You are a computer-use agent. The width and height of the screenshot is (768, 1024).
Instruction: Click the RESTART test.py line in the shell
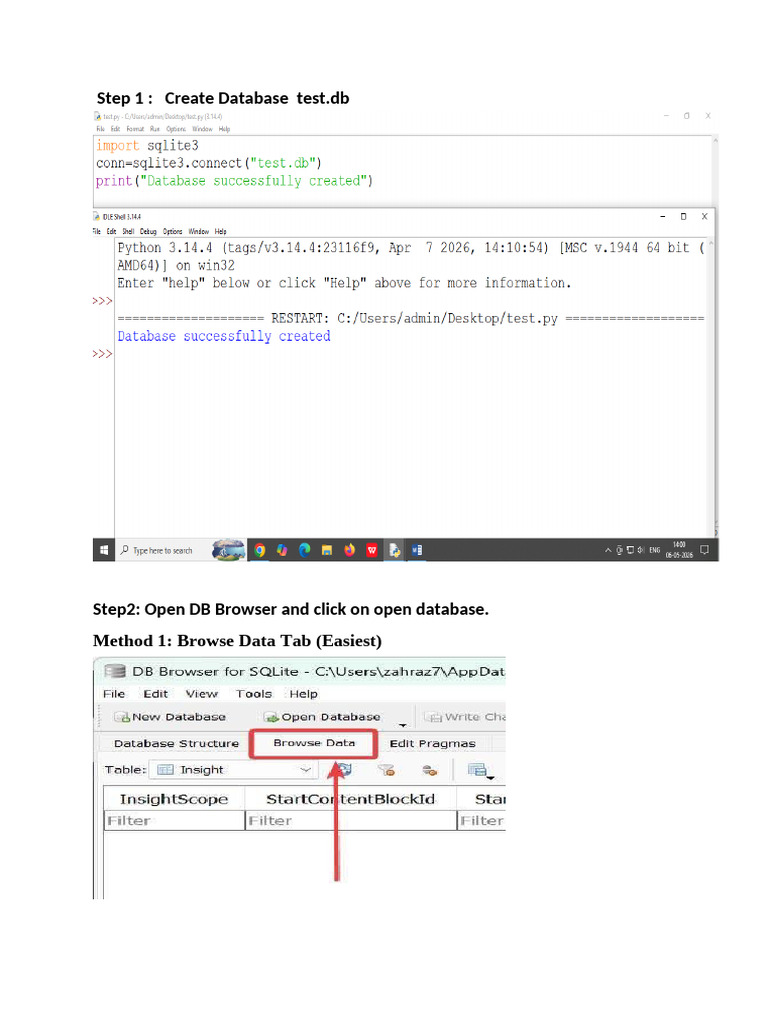[411, 318]
